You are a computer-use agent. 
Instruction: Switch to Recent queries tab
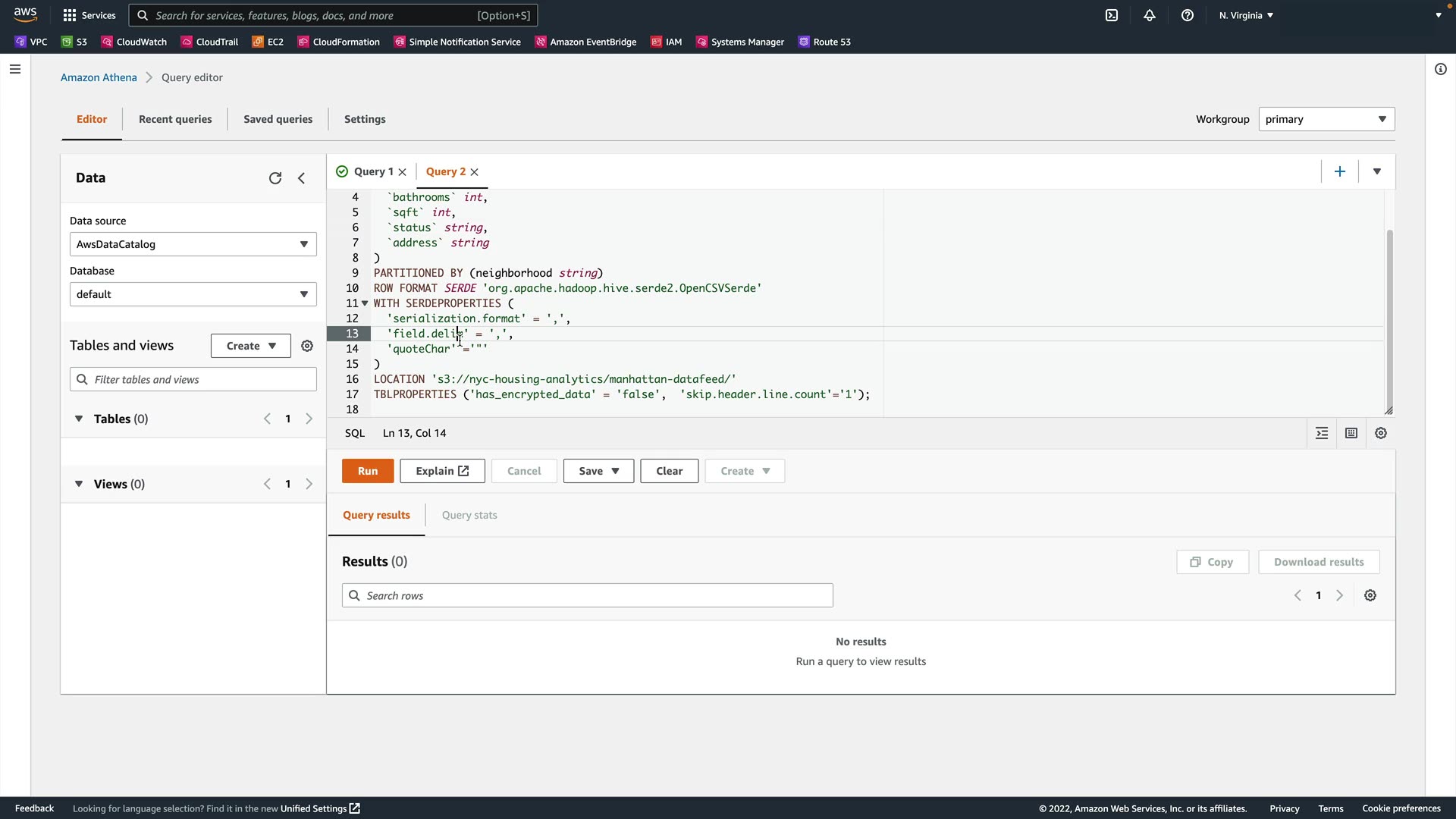click(x=175, y=119)
